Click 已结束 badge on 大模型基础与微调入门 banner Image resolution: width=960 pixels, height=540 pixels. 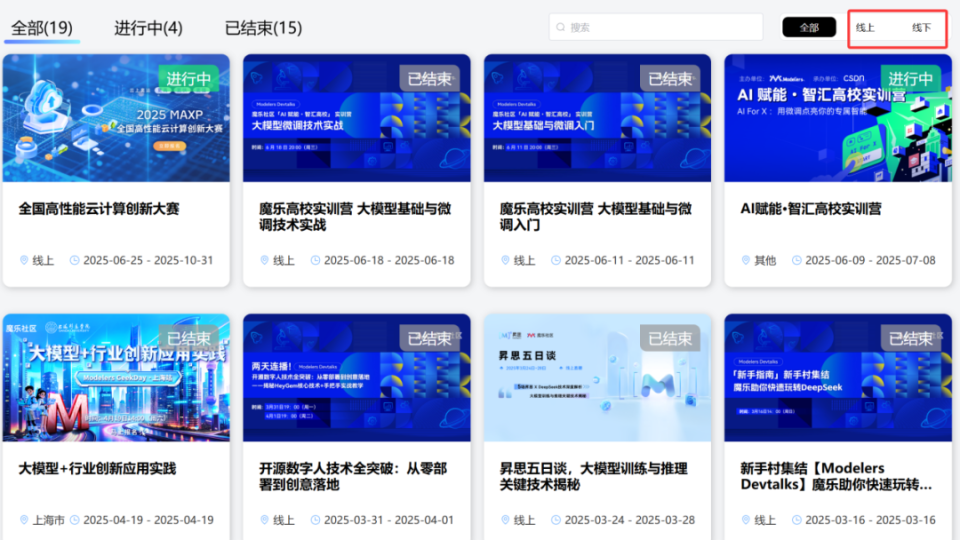670,78
